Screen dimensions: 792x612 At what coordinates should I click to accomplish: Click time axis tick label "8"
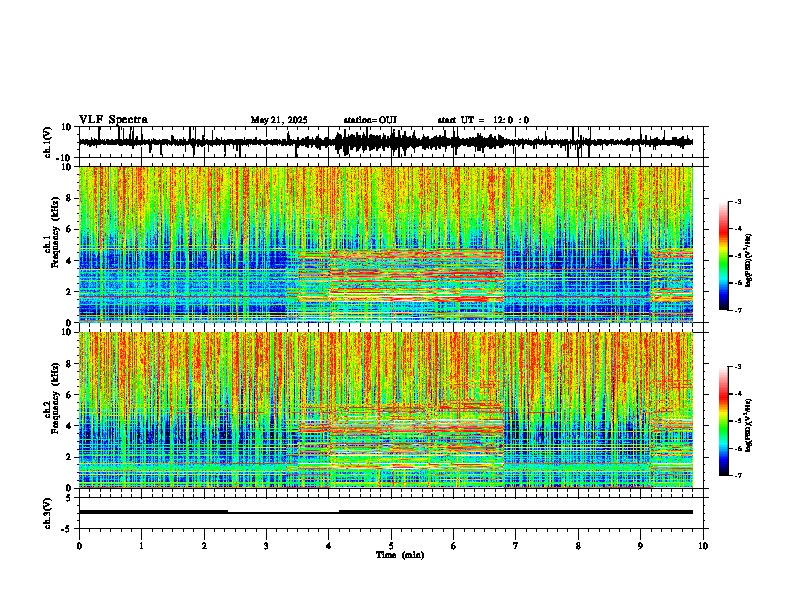578,546
